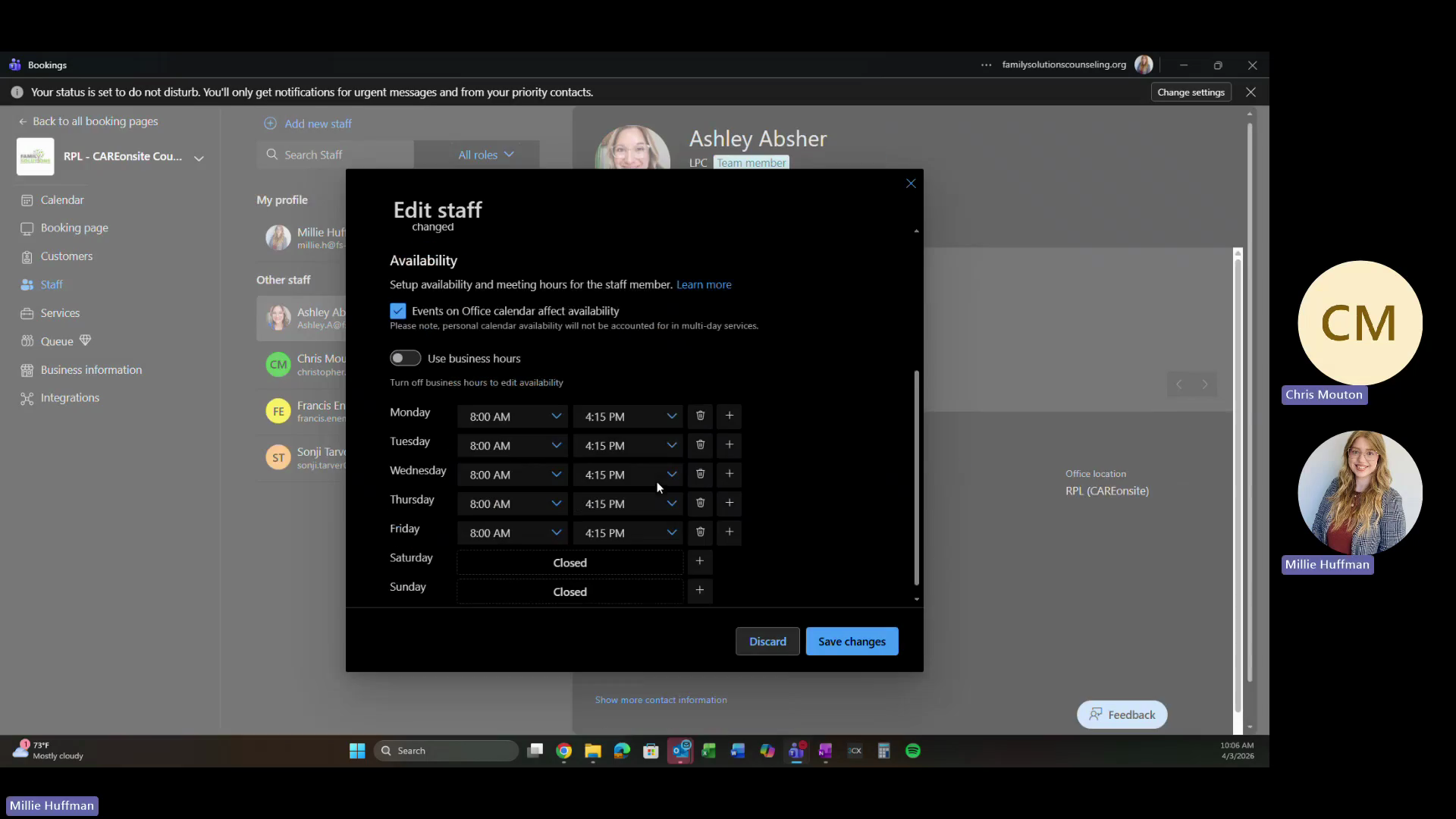
Task: Click the Sunday Closed field
Action: pyautogui.click(x=570, y=591)
